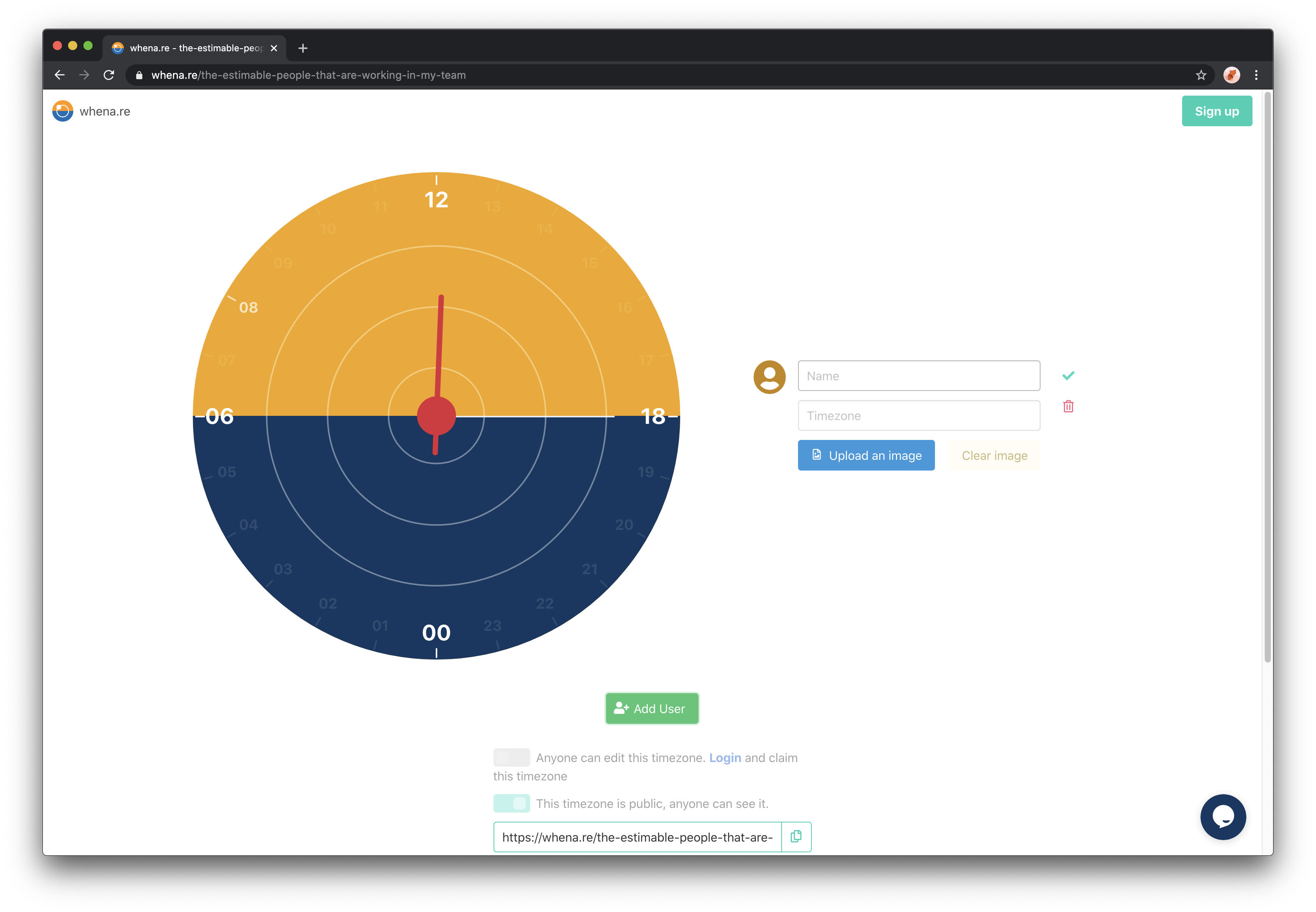Image resolution: width=1316 pixels, height=912 pixels.
Task: Click the whena.re logo
Action: click(63, 111)
